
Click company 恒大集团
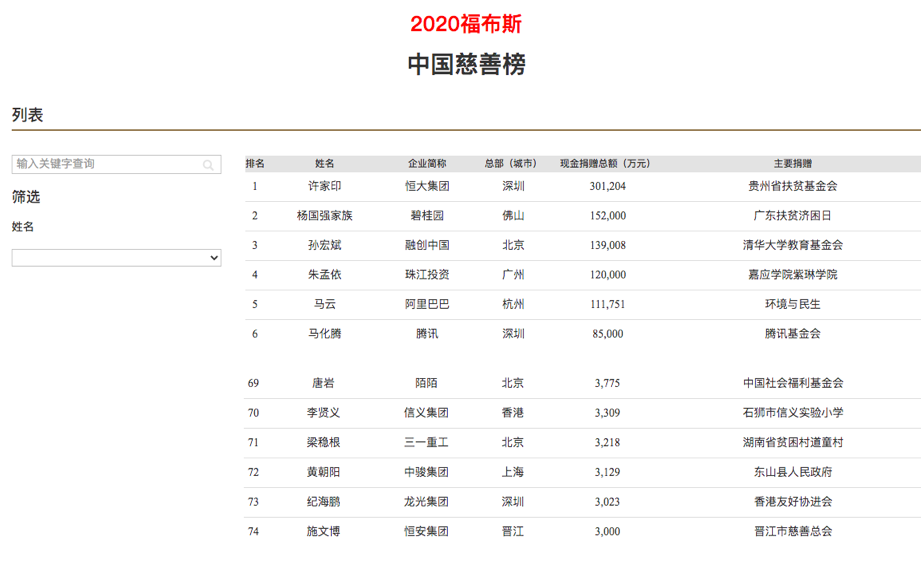tap(427, 186)
